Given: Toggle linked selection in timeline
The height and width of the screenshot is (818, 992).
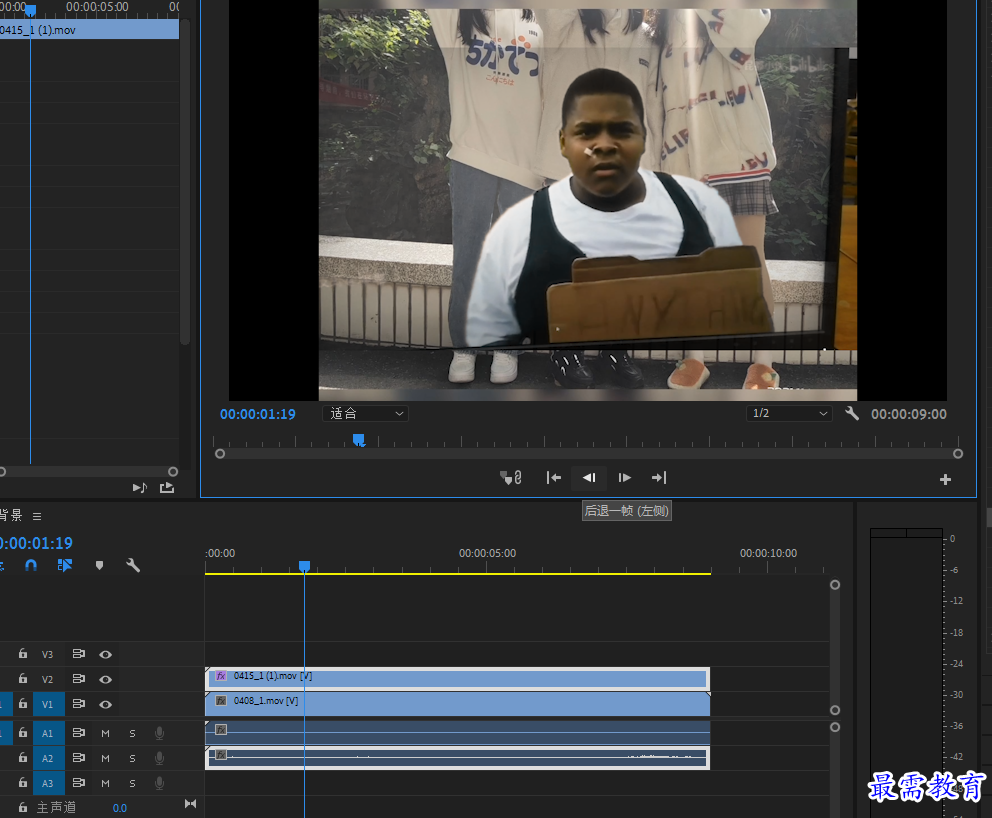Looking at the screenshot, I should pos(65,565).
